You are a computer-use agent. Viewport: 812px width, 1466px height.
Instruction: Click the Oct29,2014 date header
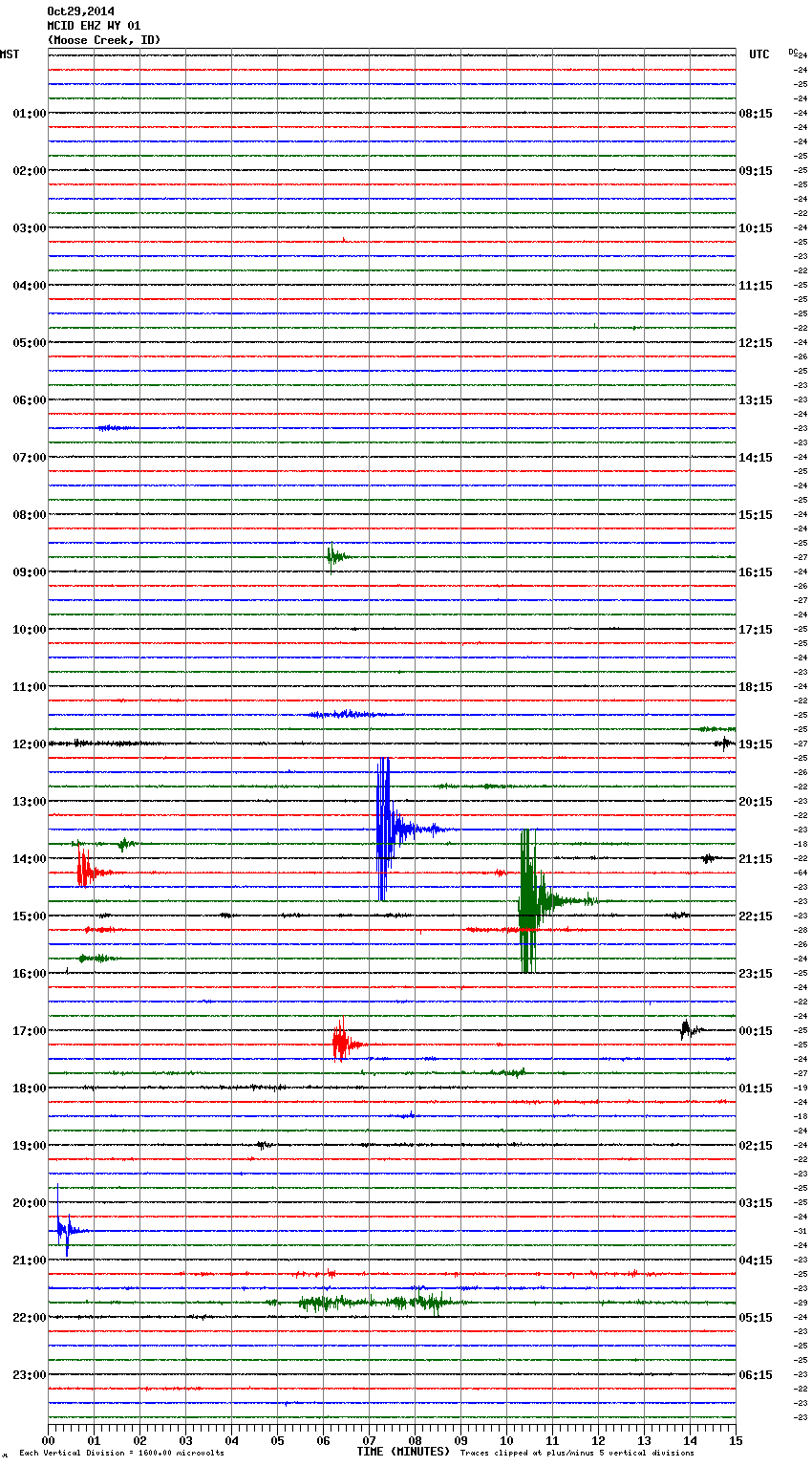(x=80, y=11)
